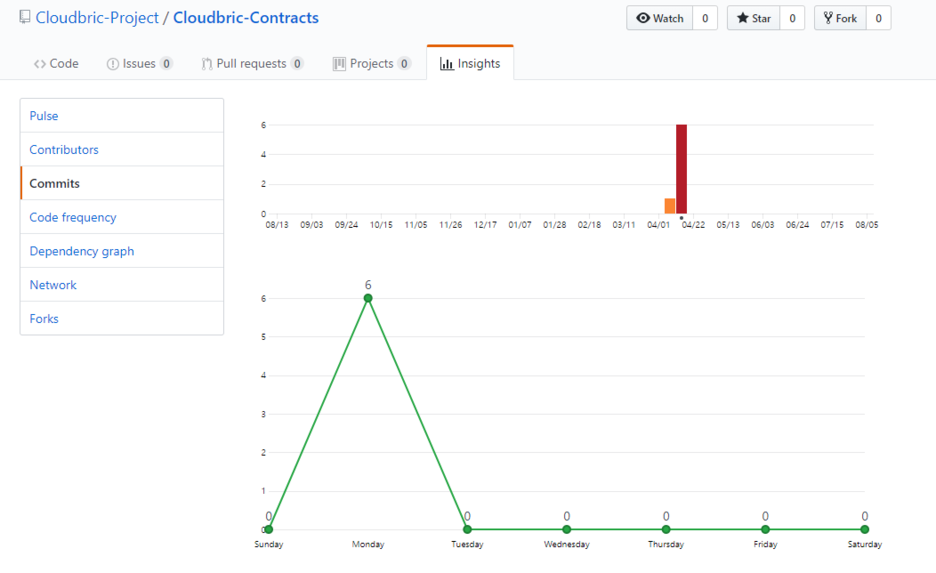Click the Insights bar chart icon

pyautogui.click(x=447, y=64)
